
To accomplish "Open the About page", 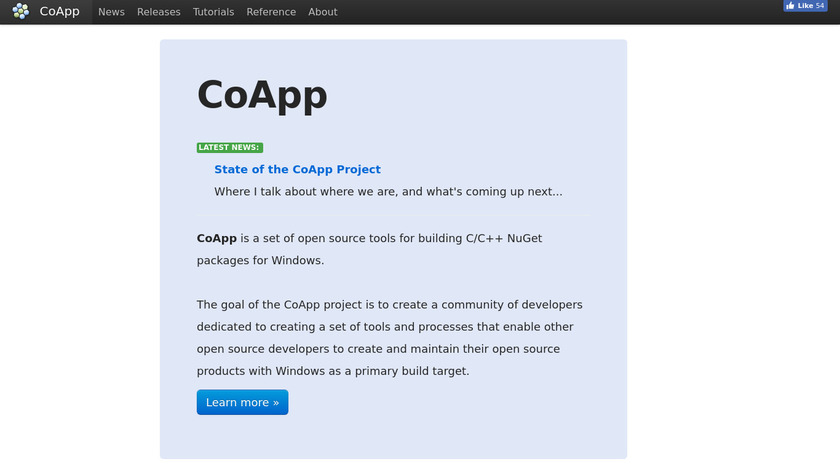I will click(x=323, y=12).
